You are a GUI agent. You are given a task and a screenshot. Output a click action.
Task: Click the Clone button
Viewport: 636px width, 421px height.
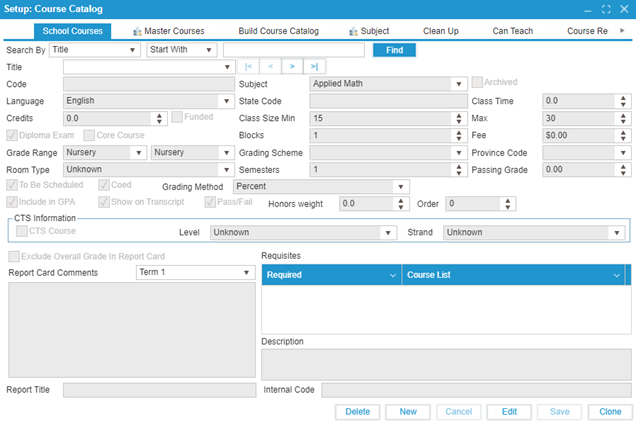pos(609,411)
